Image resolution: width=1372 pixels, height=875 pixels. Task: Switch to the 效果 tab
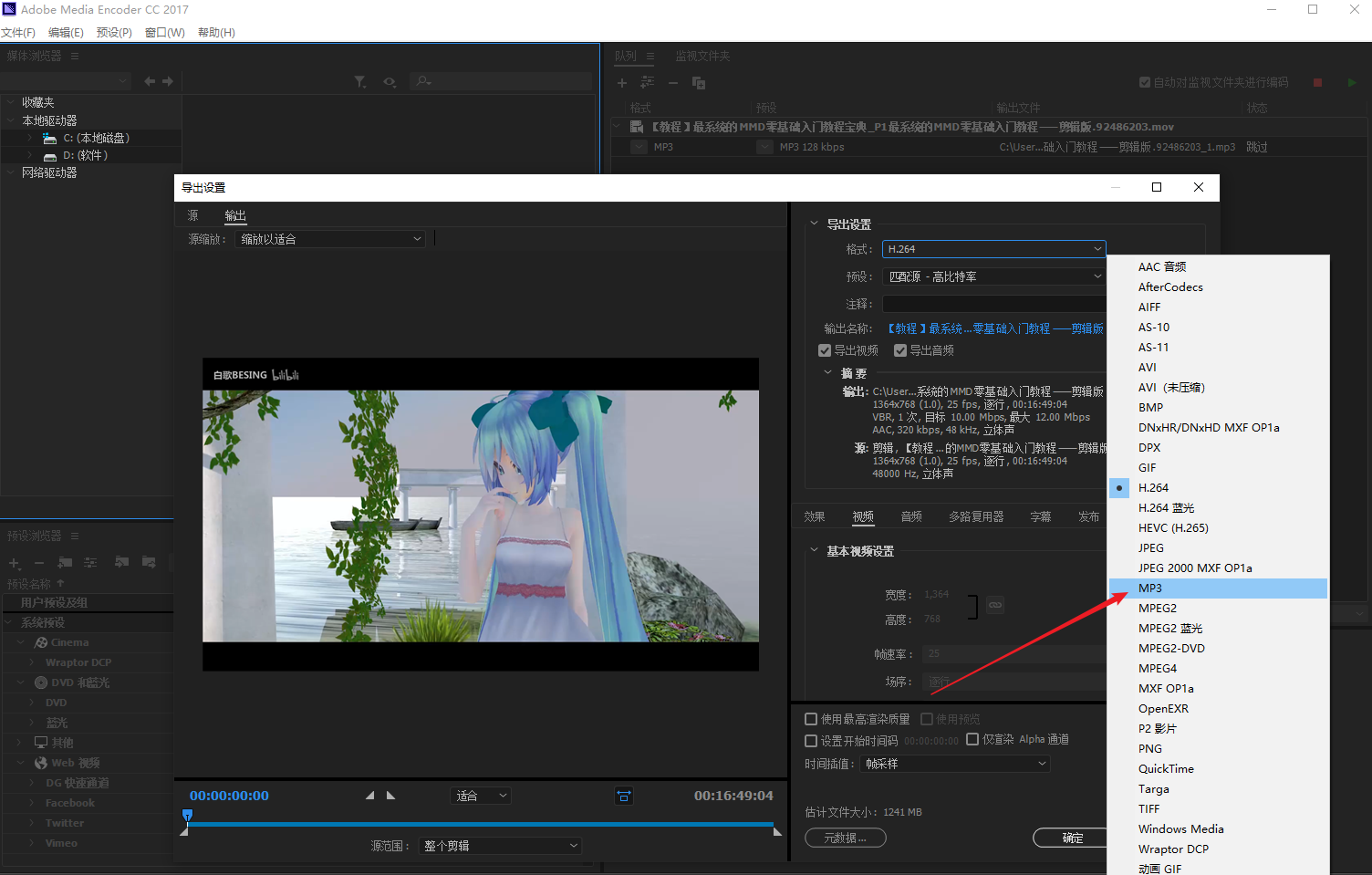tap(815, 516)
